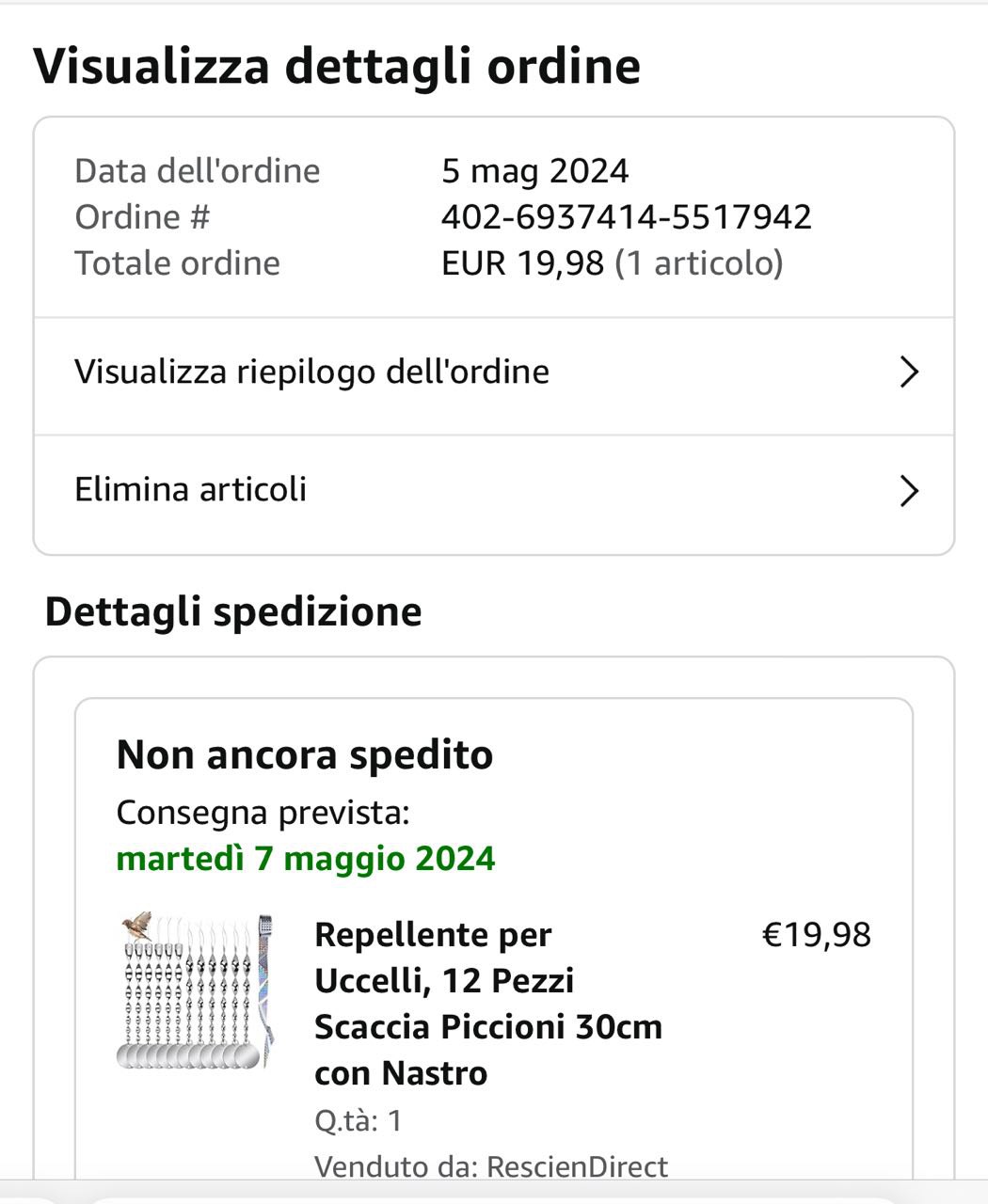Tap the Consegna prevista label
The width and height of the screenshot is (988, 1204).
click(263, 813)
